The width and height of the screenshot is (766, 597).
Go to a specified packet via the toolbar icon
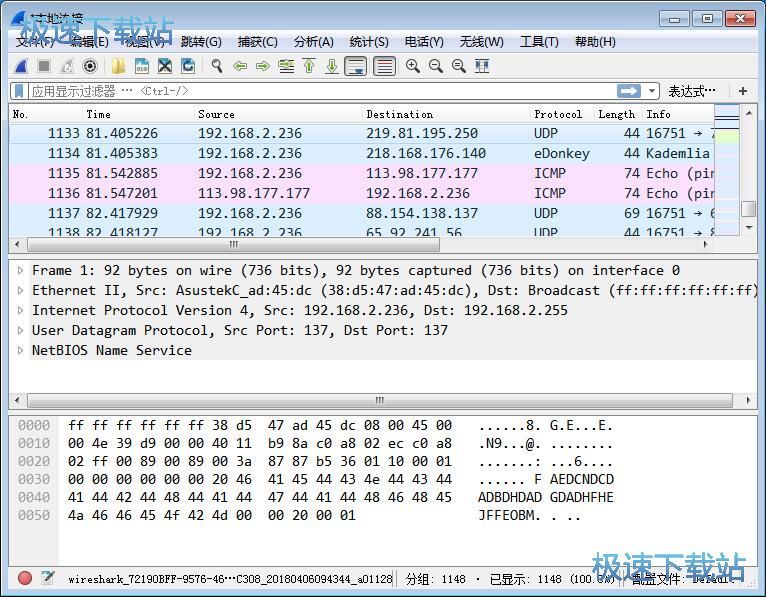pyautogui.click(x=286, y=66)
